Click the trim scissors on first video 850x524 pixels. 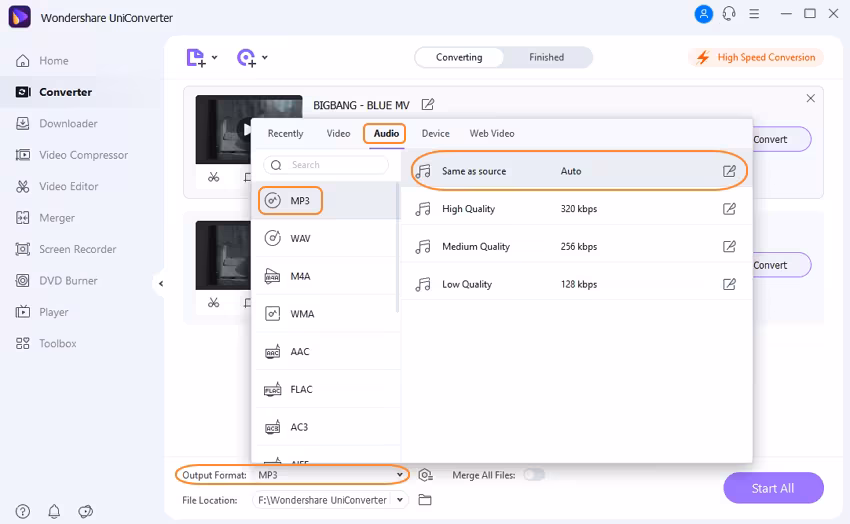214,177
